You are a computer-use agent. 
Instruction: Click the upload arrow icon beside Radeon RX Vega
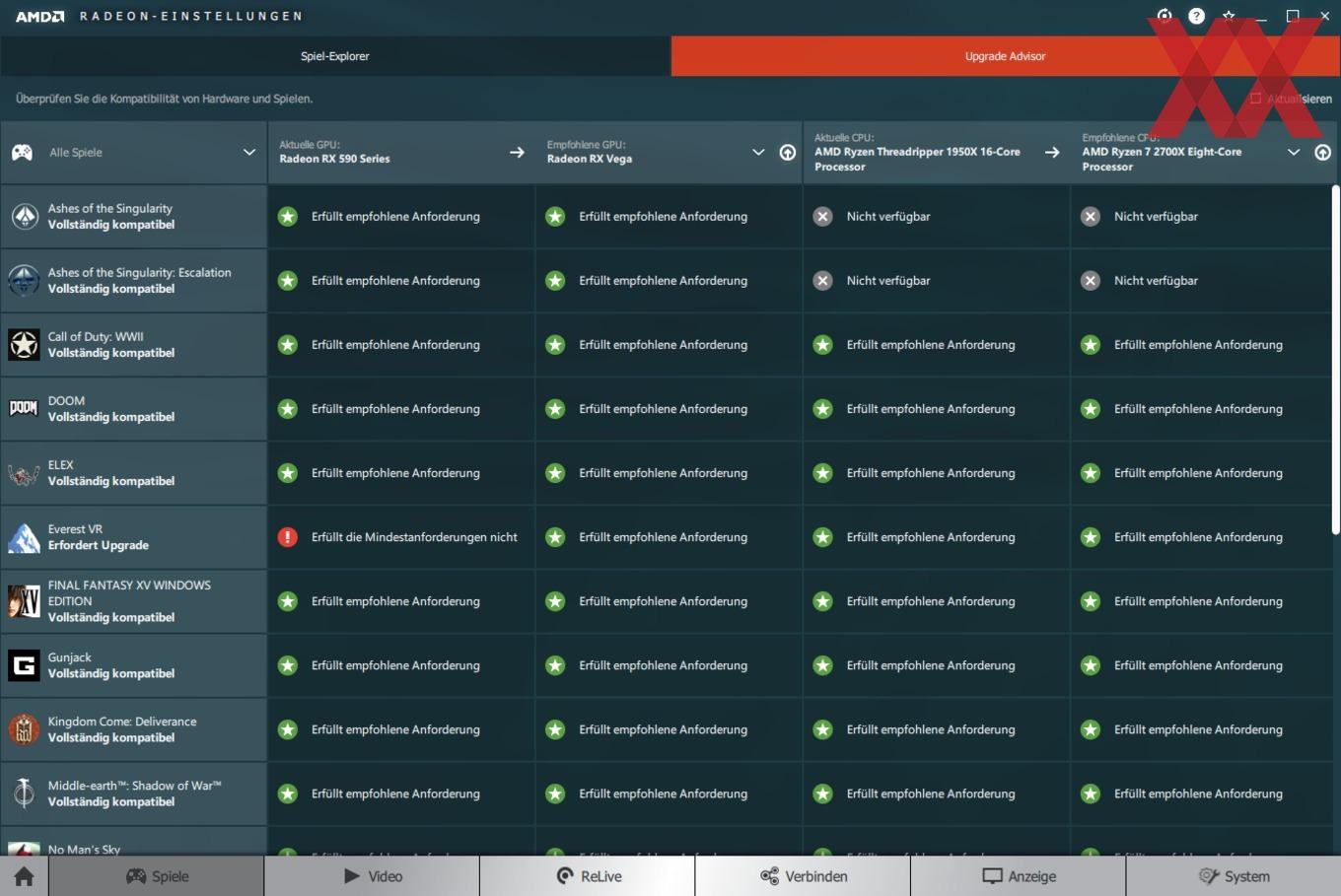coord(788,152)
